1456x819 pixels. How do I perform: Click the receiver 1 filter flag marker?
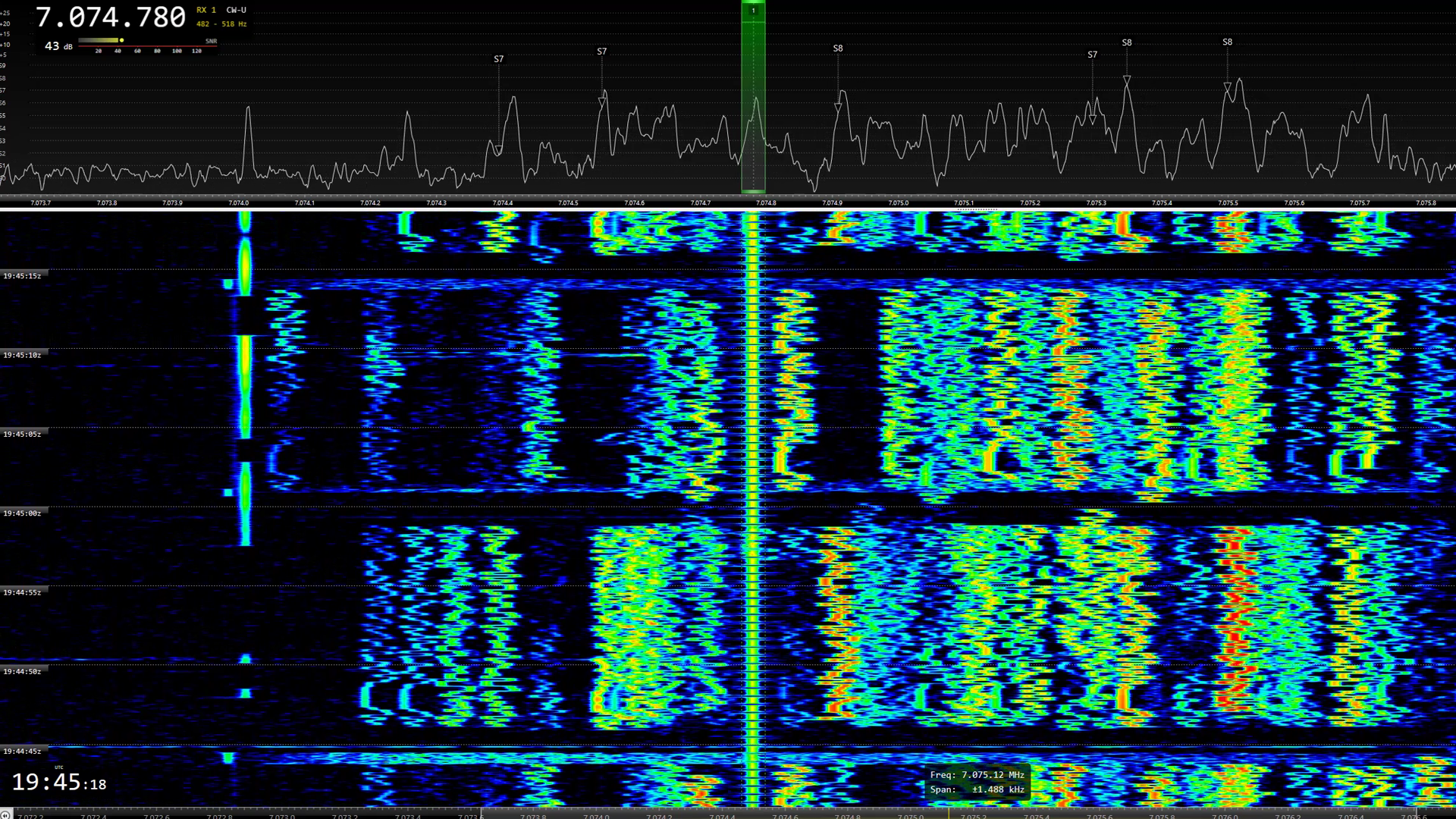(753, 11)
